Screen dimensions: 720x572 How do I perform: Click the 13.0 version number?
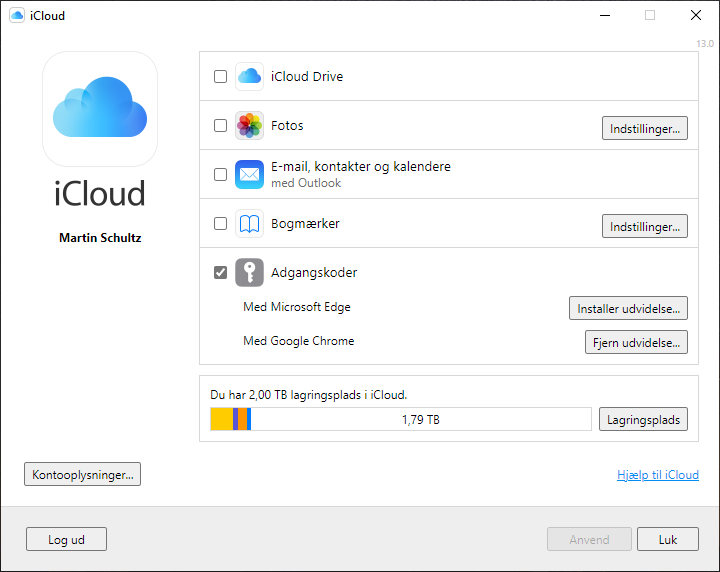pyautogui.click(x=705, y=44)
